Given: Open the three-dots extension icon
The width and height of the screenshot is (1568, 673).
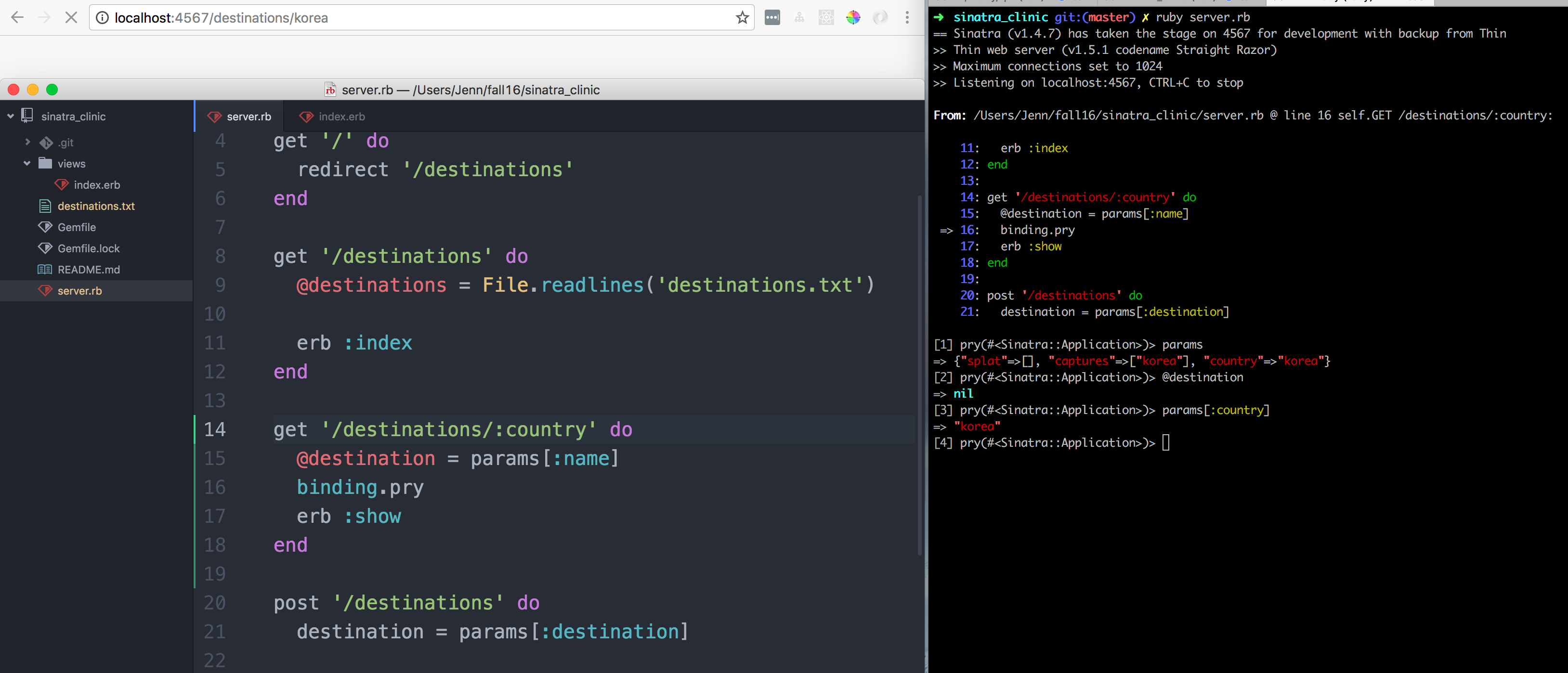Looking at the screenshot, I should click(772, 18).
